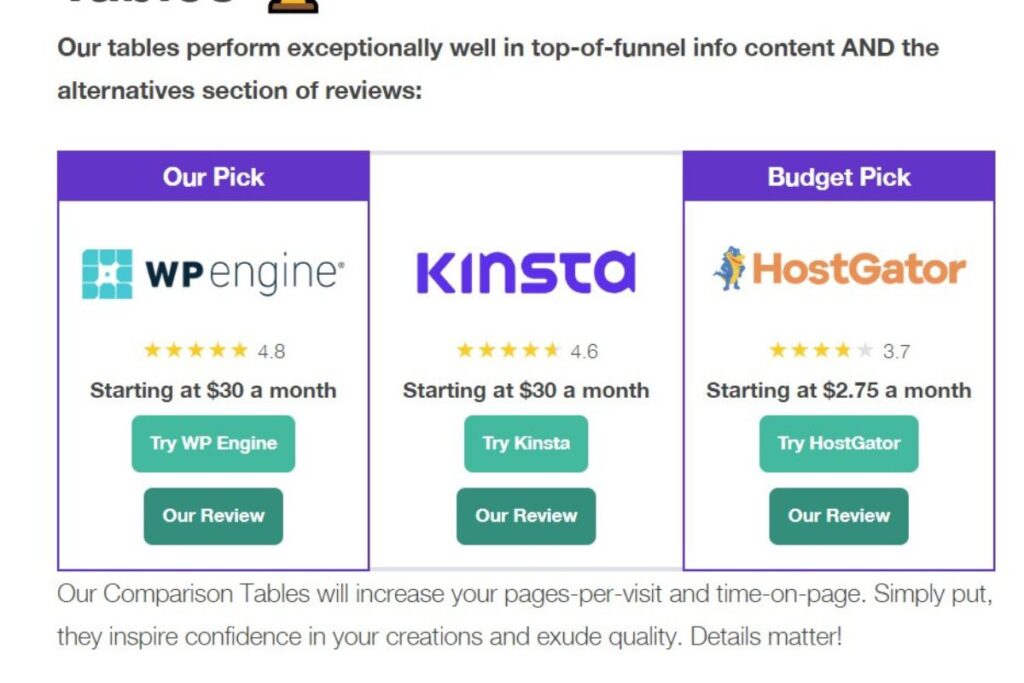Open Our Review for WP Engine

[213, 516]
